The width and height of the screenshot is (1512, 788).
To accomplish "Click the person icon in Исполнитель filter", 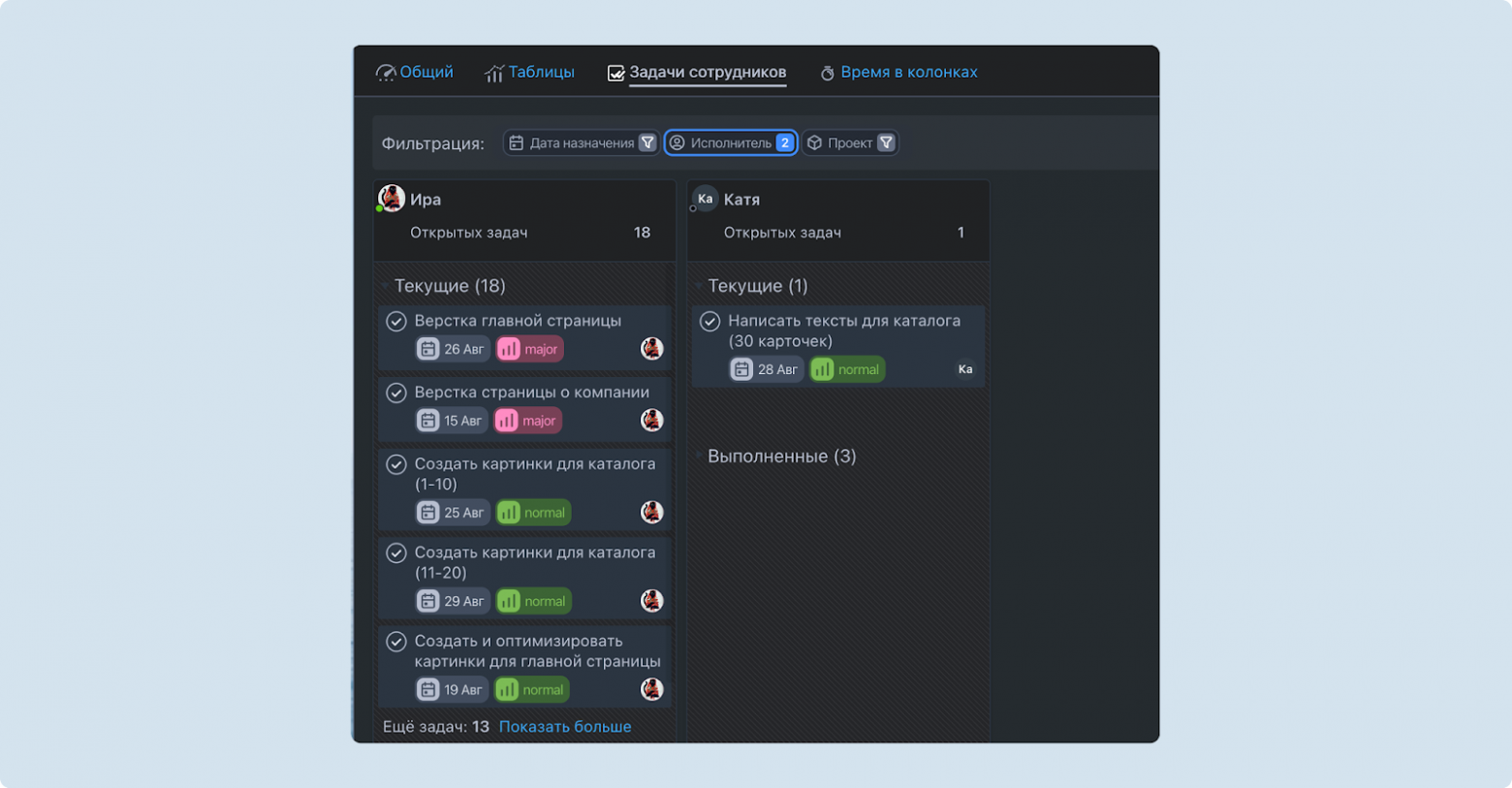I will 677,143.
